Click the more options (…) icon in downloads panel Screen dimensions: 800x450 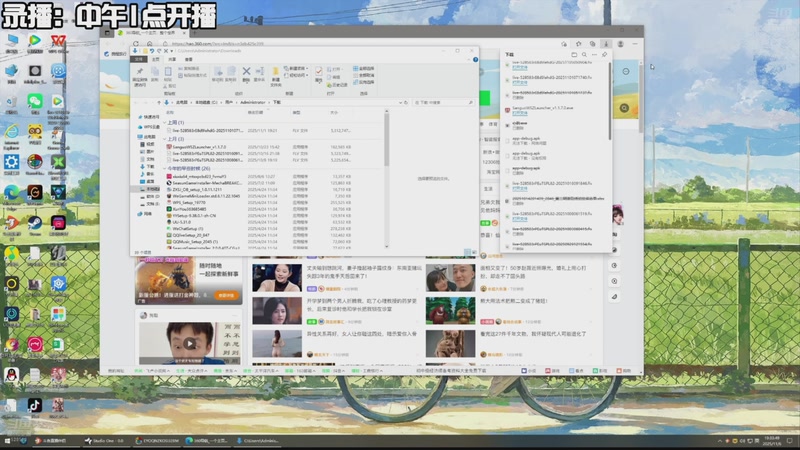[594, 54]
